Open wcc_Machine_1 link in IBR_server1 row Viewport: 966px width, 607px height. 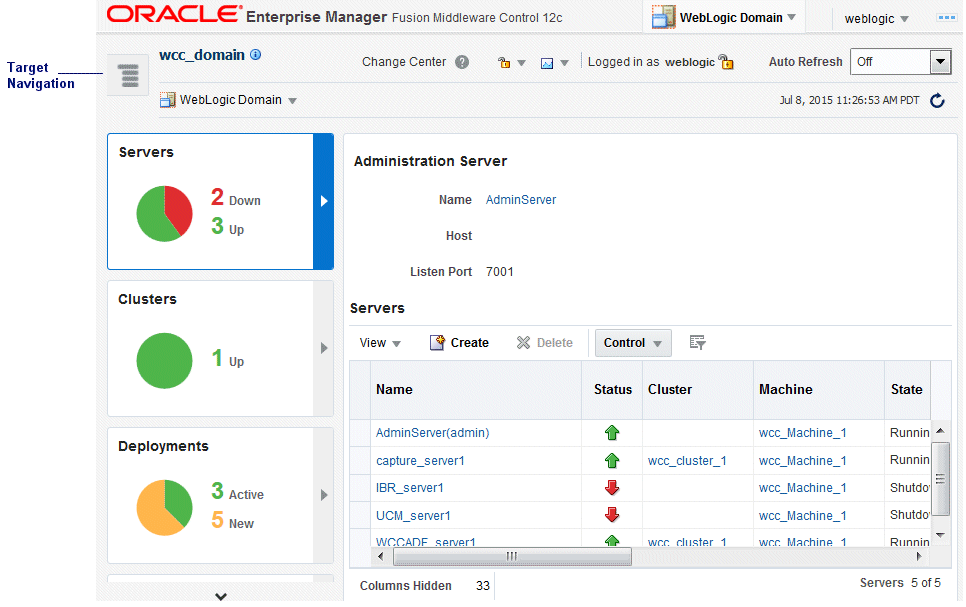click(802, 487)
